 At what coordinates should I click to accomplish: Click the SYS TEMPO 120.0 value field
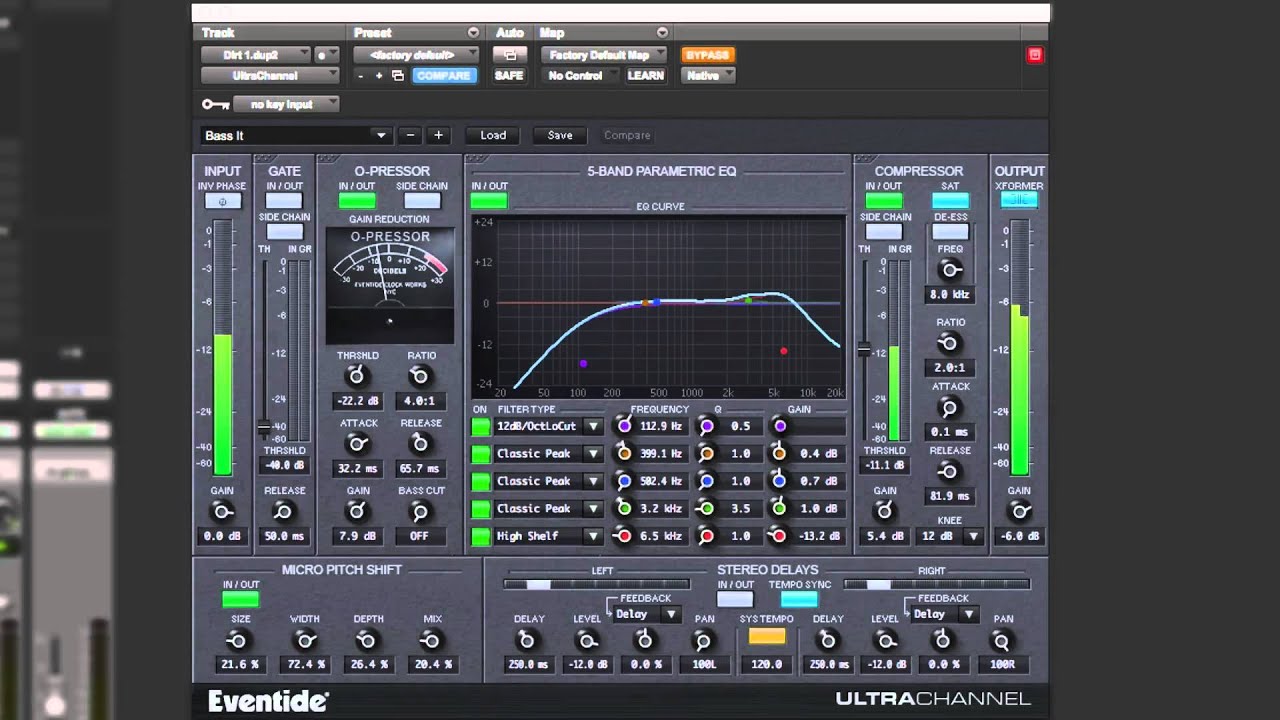(x=766, y=664)
